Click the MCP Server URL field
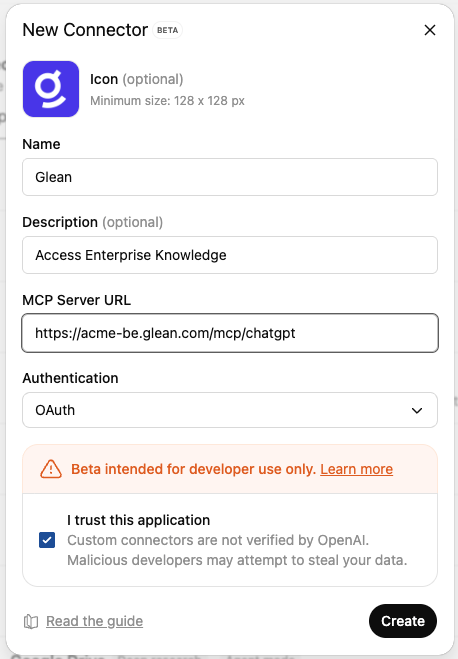 230,333
